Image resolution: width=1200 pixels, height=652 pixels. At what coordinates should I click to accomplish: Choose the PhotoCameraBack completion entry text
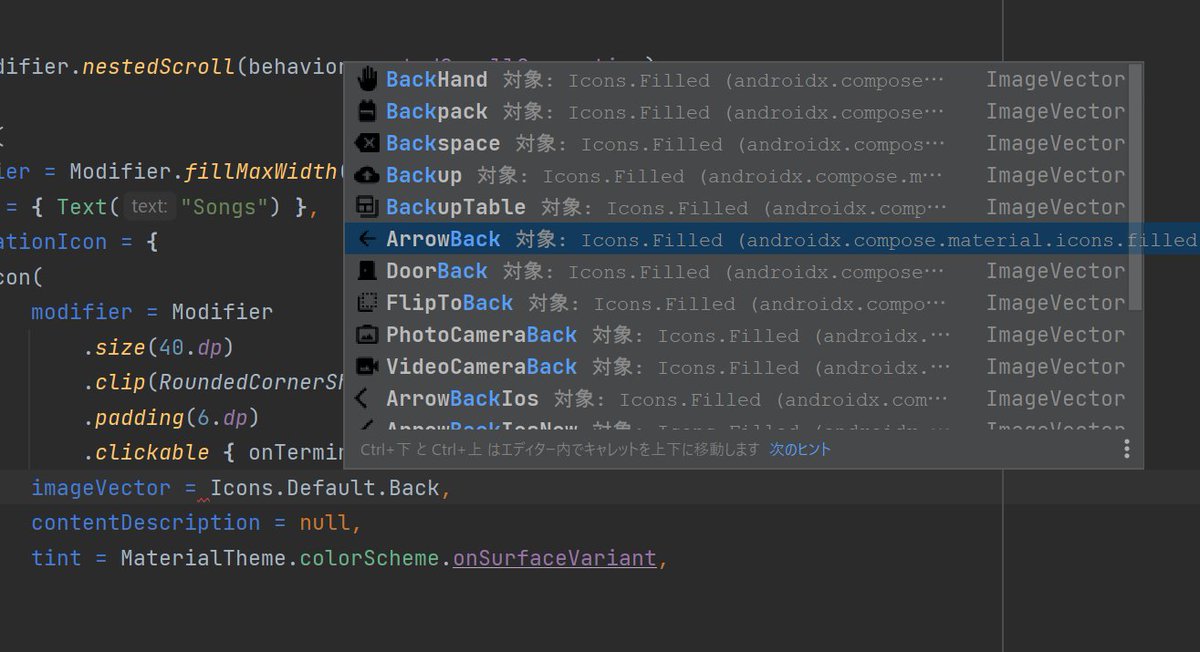click(482, 336)
